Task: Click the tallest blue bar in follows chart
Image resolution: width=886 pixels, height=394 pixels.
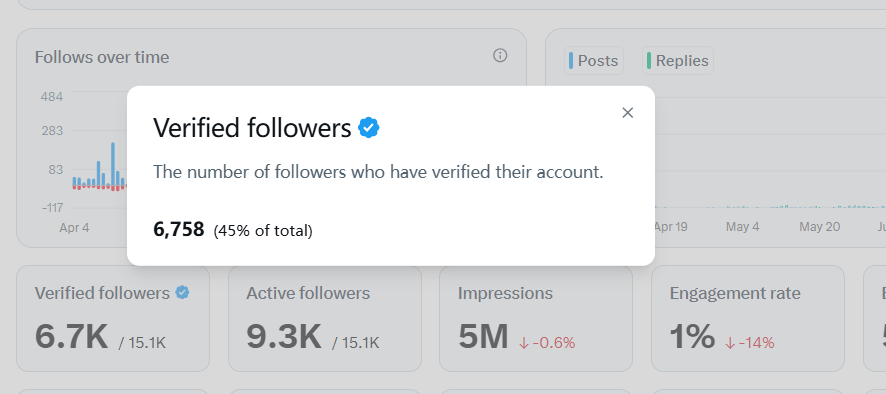Action: (113, 164)
